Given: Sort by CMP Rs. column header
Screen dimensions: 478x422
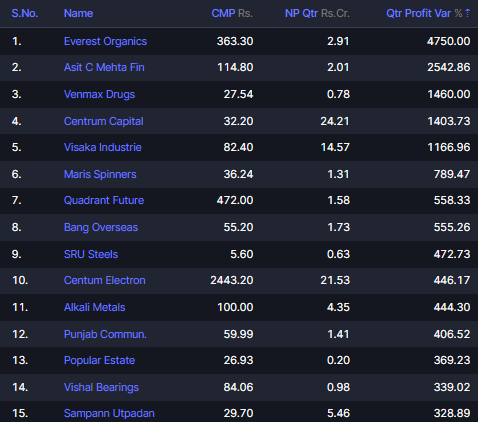Looking at the screenshot, I should [232, 13].
